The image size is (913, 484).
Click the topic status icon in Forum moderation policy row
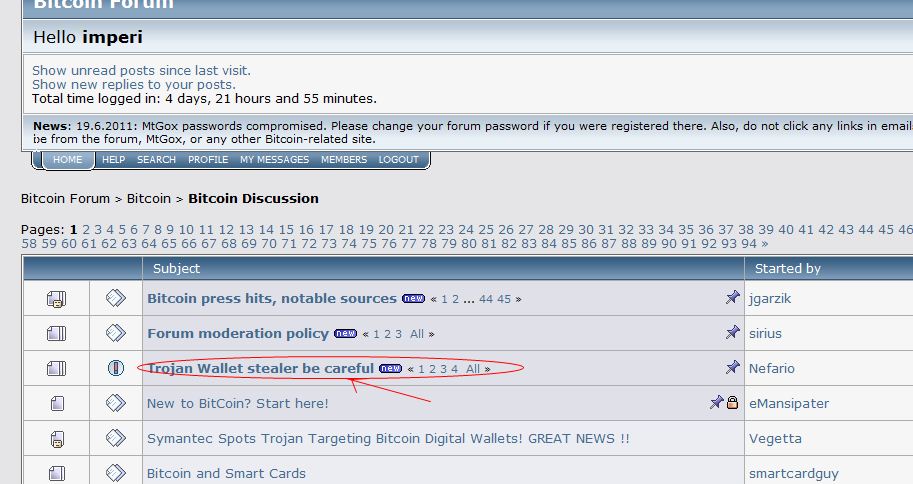pyautogui.click(x=56, y=334)
